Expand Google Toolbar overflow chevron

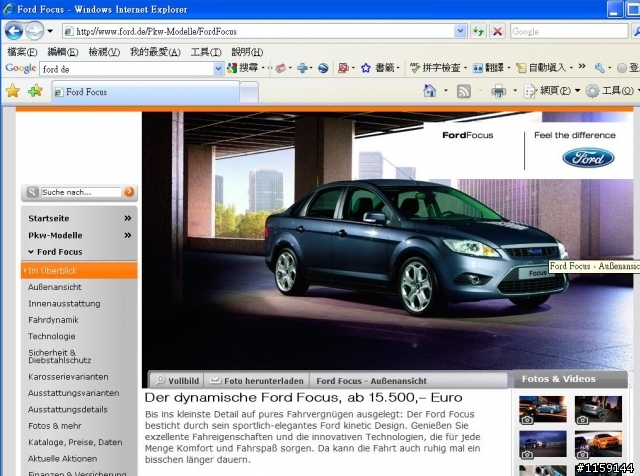click(x=582, y=66)
